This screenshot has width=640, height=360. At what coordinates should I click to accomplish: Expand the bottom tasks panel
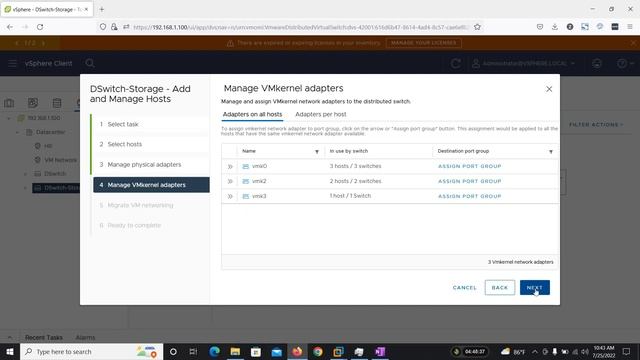10,338
